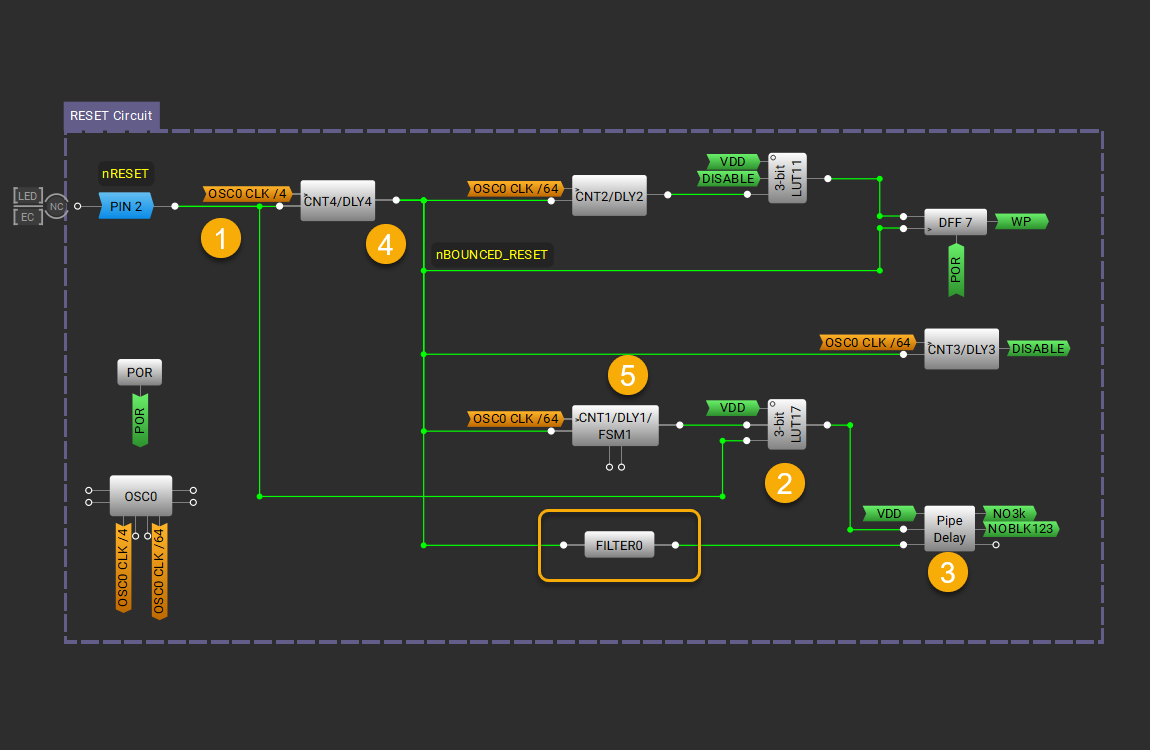Select the PIN 2 input block

125,206
